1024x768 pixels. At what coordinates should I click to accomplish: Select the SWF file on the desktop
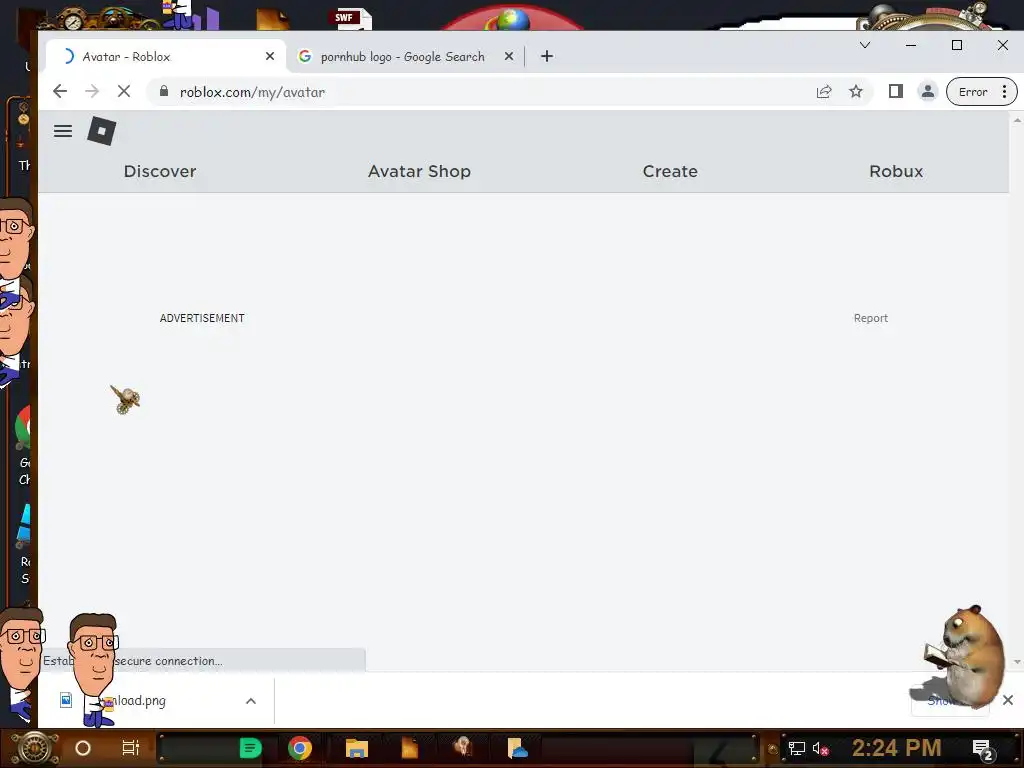pyautogui.click(x=352, y=18)
